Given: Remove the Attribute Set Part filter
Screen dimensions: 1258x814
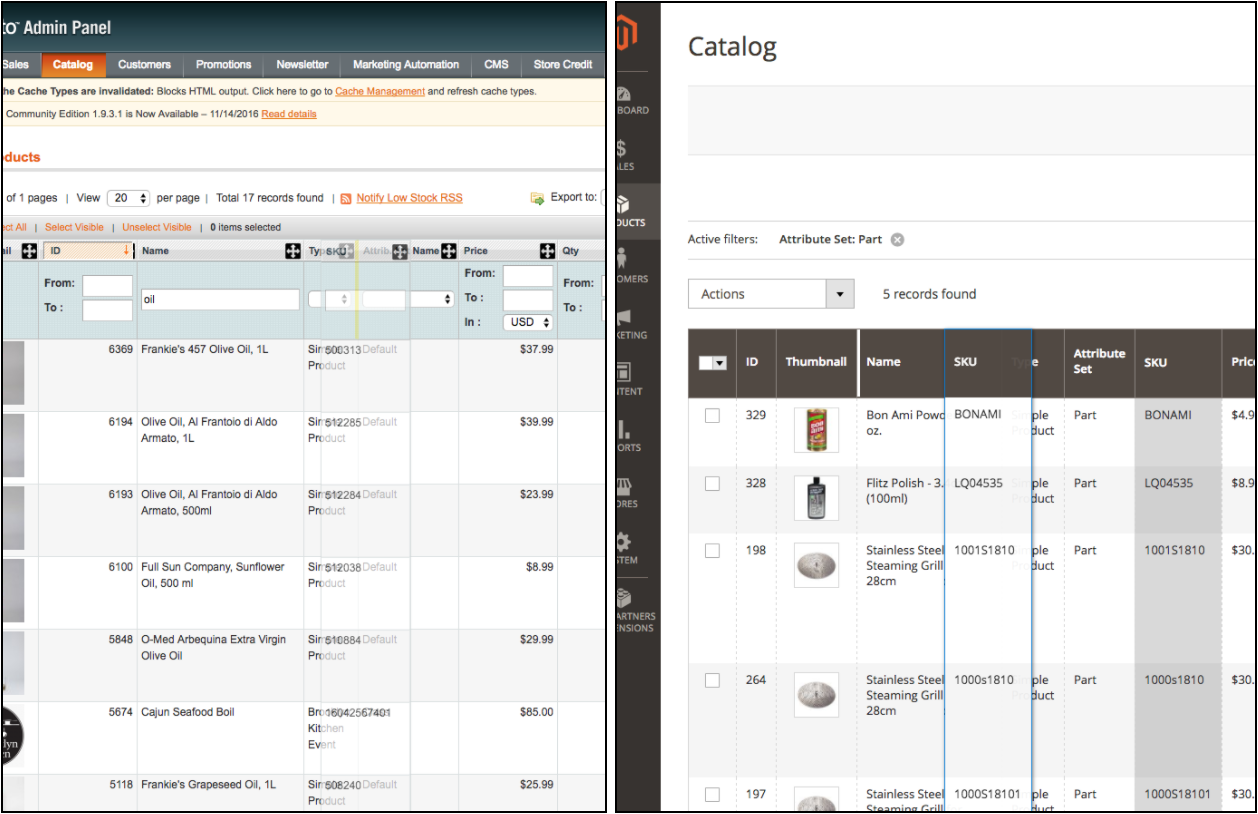Looking at the screenshot, I should [x=897, y=239].
